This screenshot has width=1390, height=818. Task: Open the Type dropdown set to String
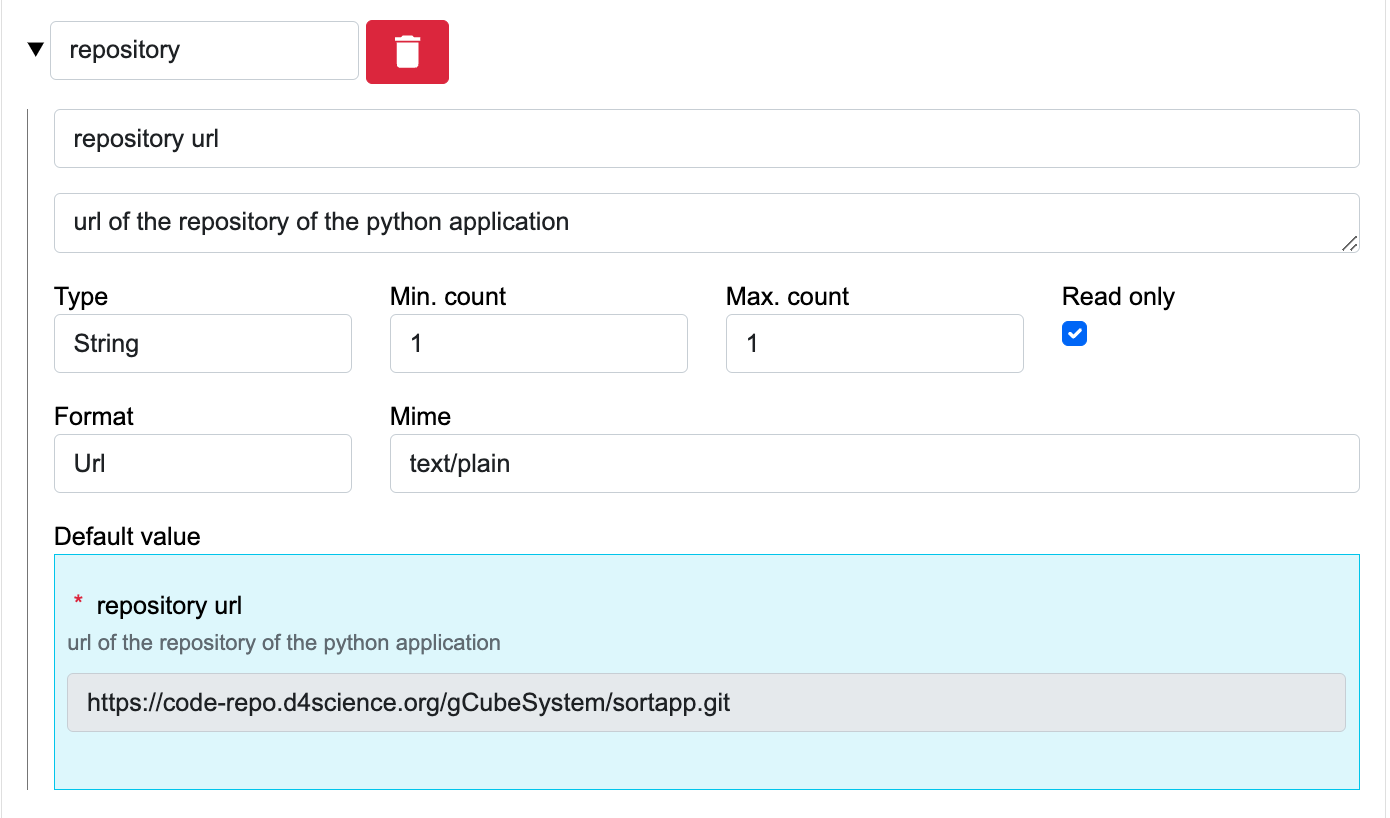203,344
